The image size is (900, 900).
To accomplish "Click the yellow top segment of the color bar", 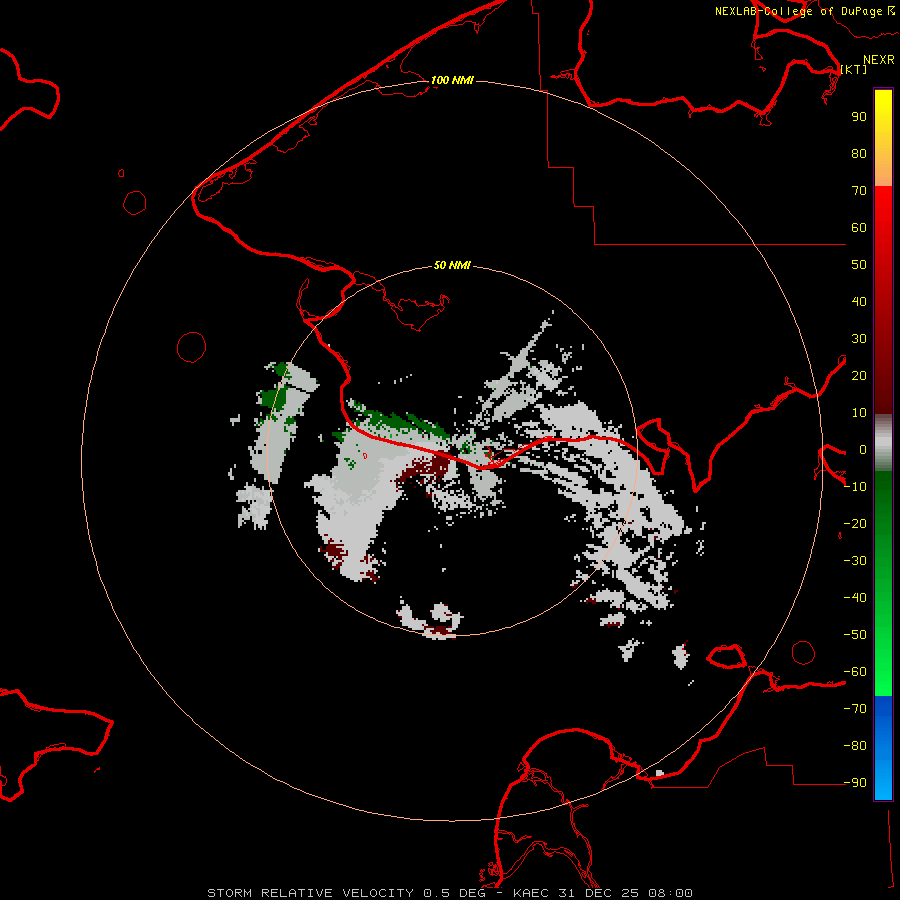I will click(x=883, y=138).
